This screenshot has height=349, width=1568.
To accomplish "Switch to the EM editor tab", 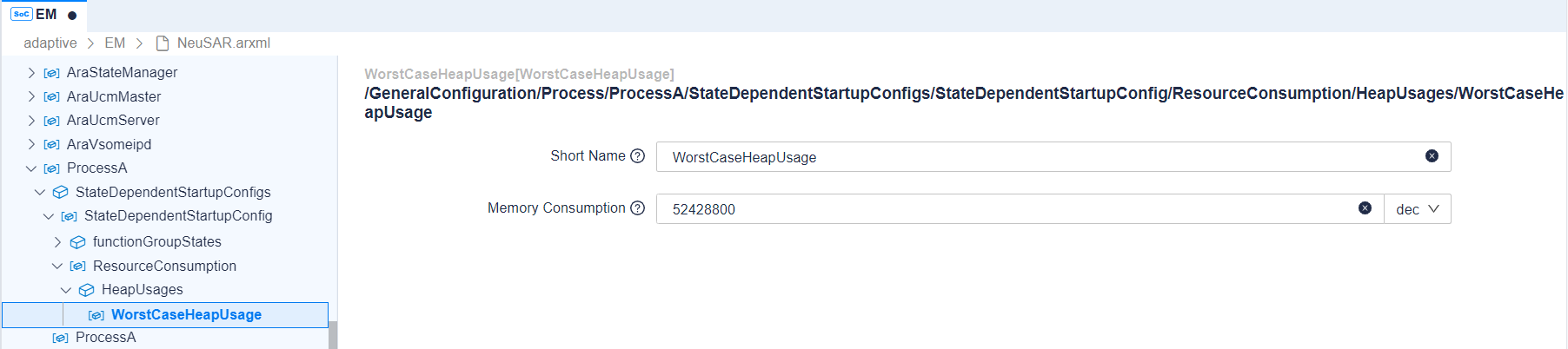I will pyautogui.click(x=45, y=15).
